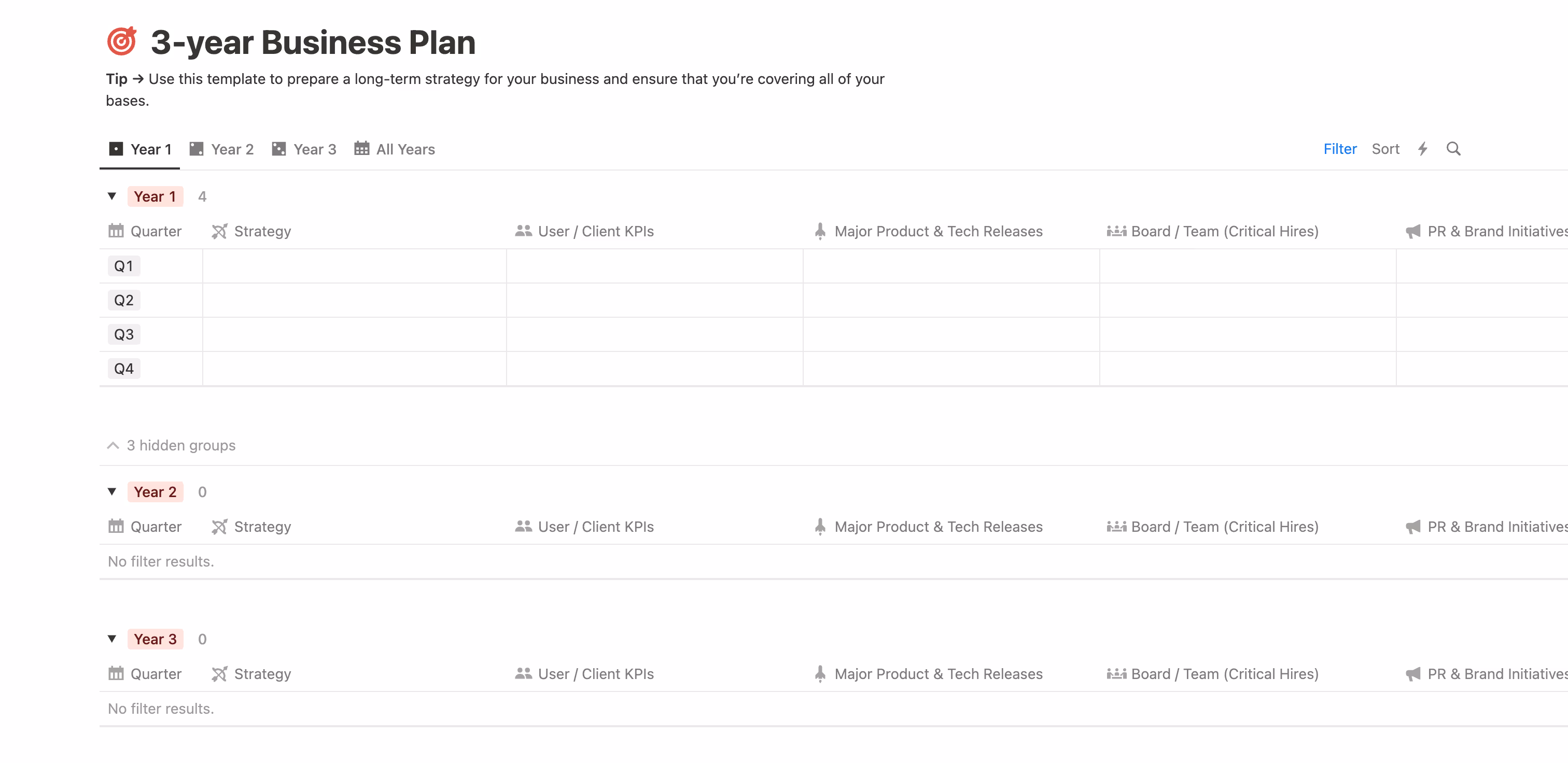Collapse the Year 3 group
The image size is (1568, 763).
pos(112,639)
